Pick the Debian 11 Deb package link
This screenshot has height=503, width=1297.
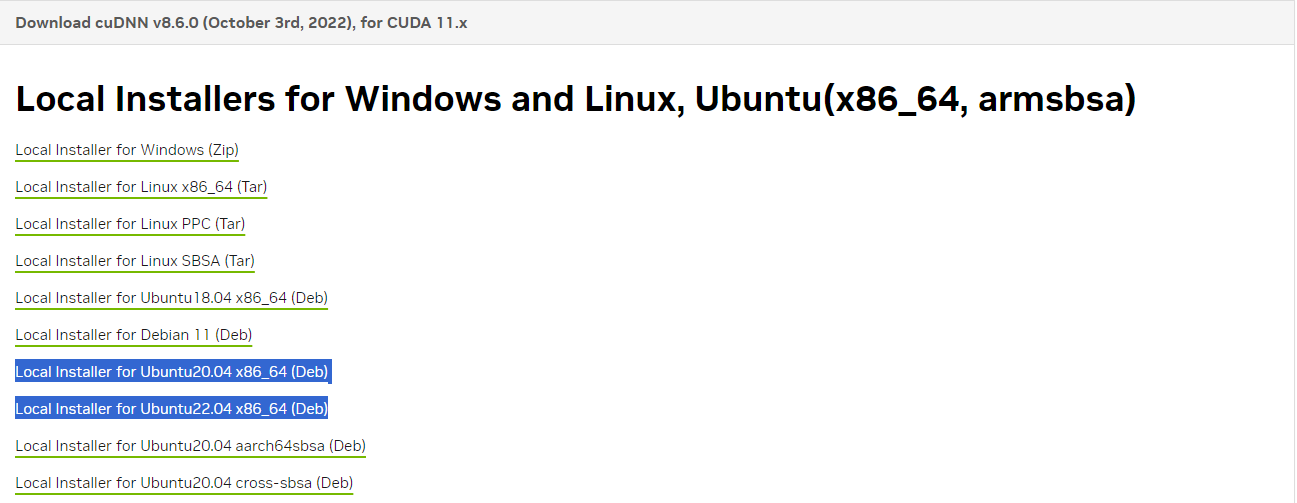point(134,335)
